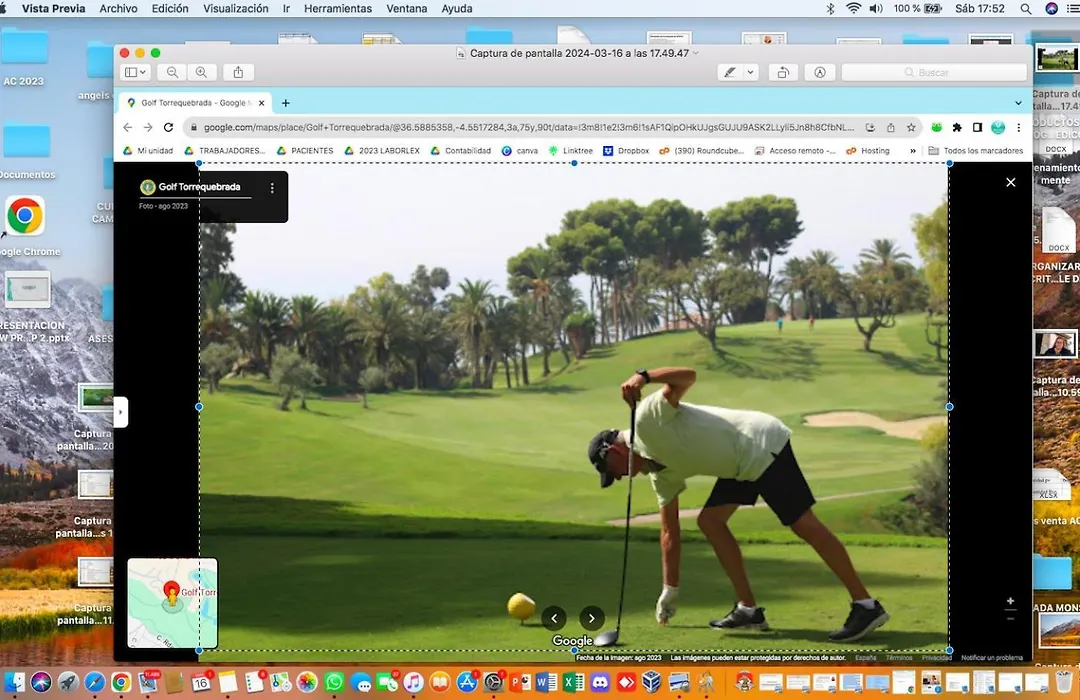The image size is (1080, 700).
Task: Go to next photo with right arrow
Action: coord(592,618)
